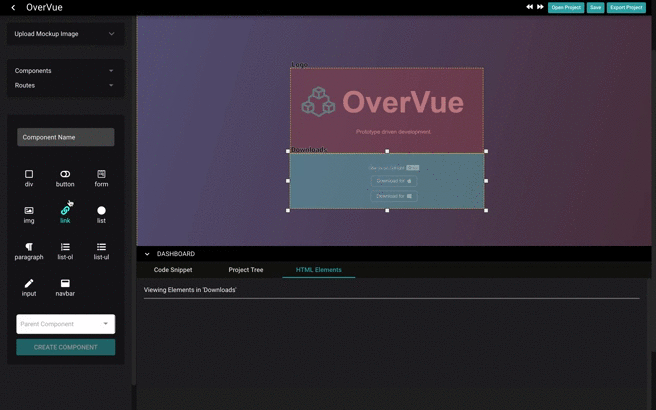Collapse the Dashboard panel chevron

(x=147, y=254)
